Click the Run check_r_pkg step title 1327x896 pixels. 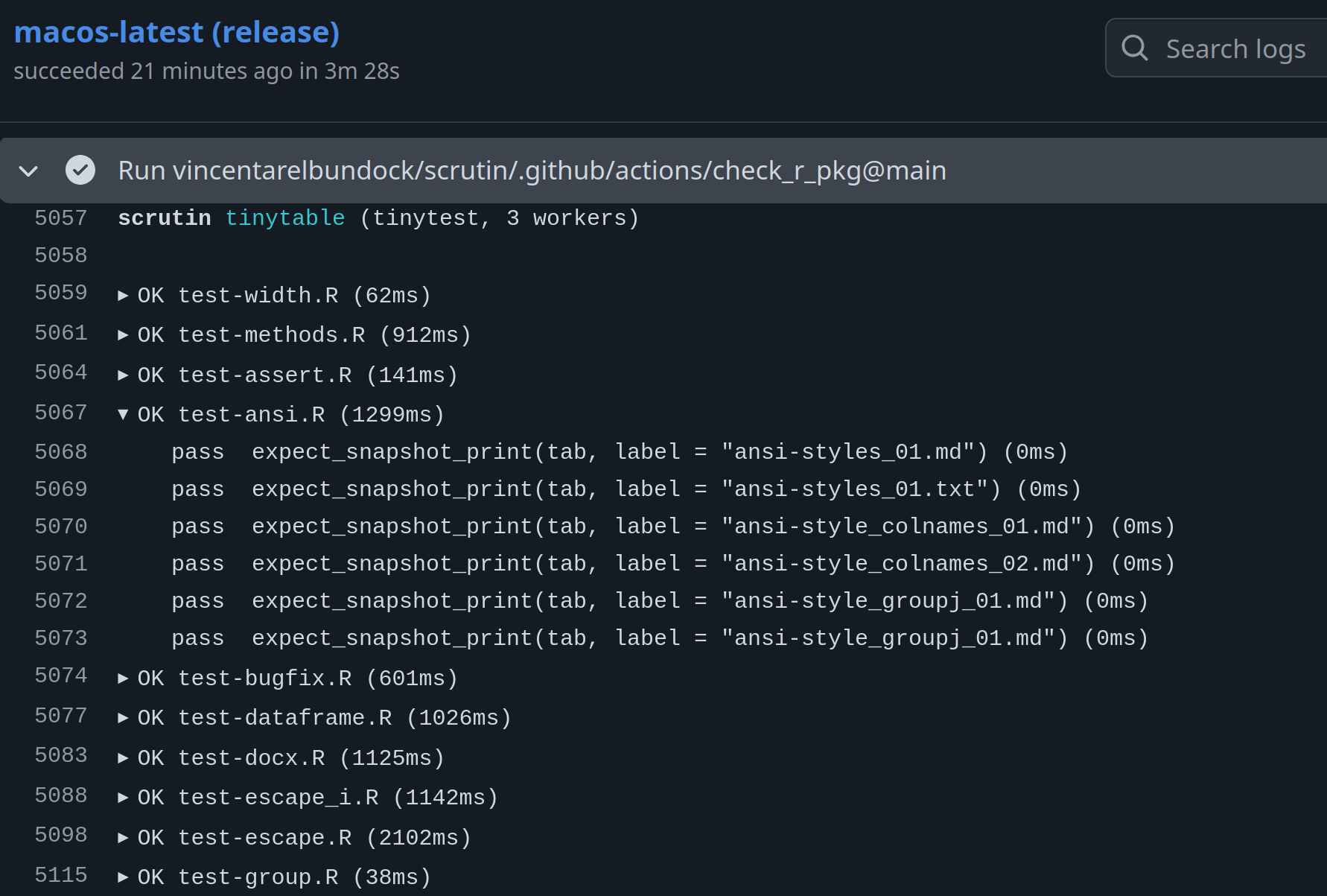531,170
